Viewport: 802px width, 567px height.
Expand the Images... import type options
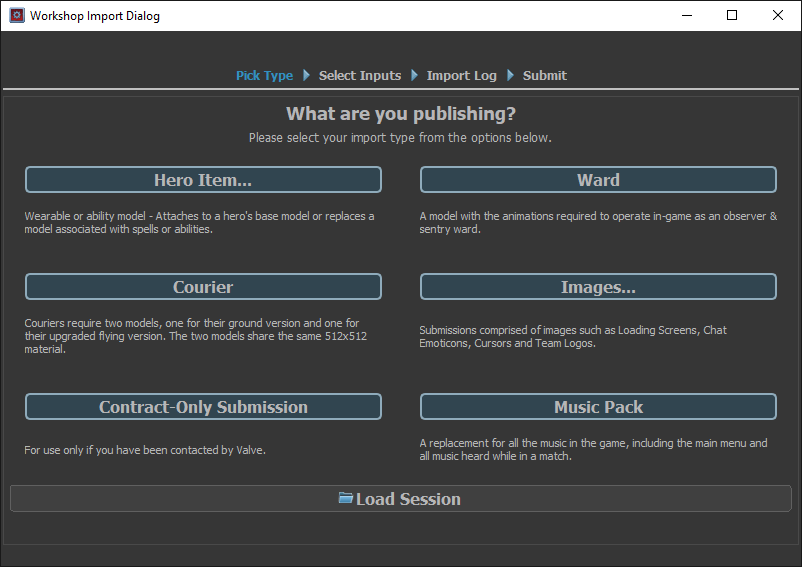click(x=598, y=287)
